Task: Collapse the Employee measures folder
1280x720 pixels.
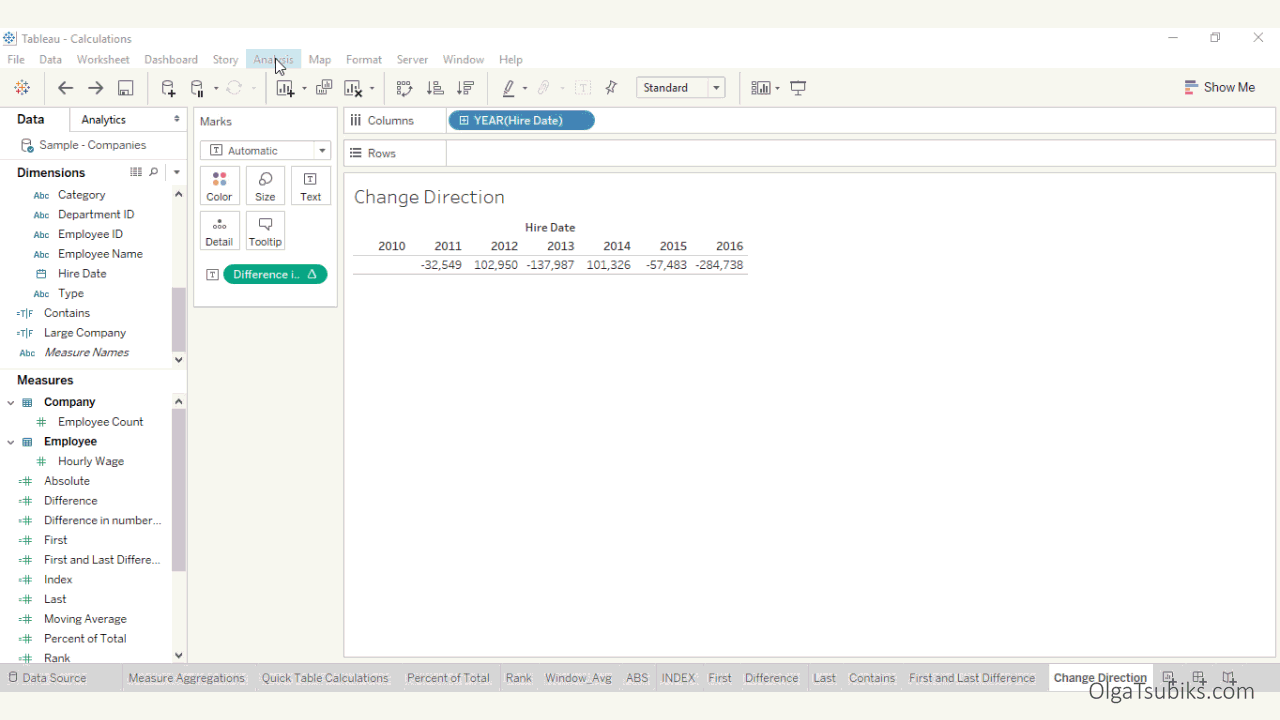Action: (x=11, y=442)
